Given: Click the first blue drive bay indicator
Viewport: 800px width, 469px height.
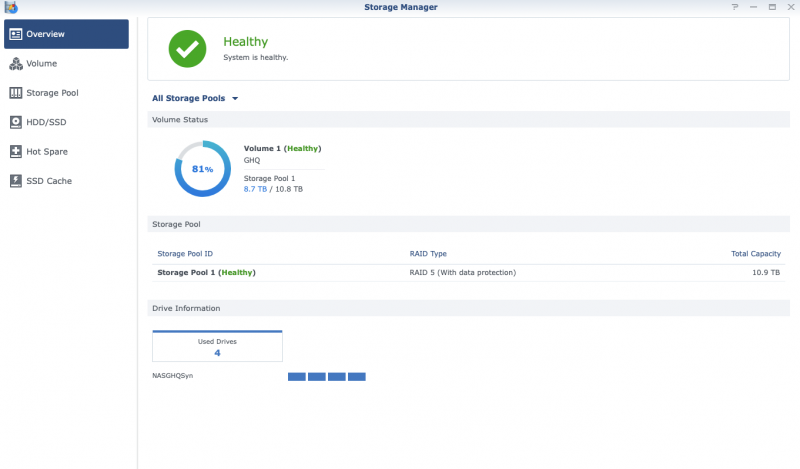Looking at the screenshot, I should [297, 377].
